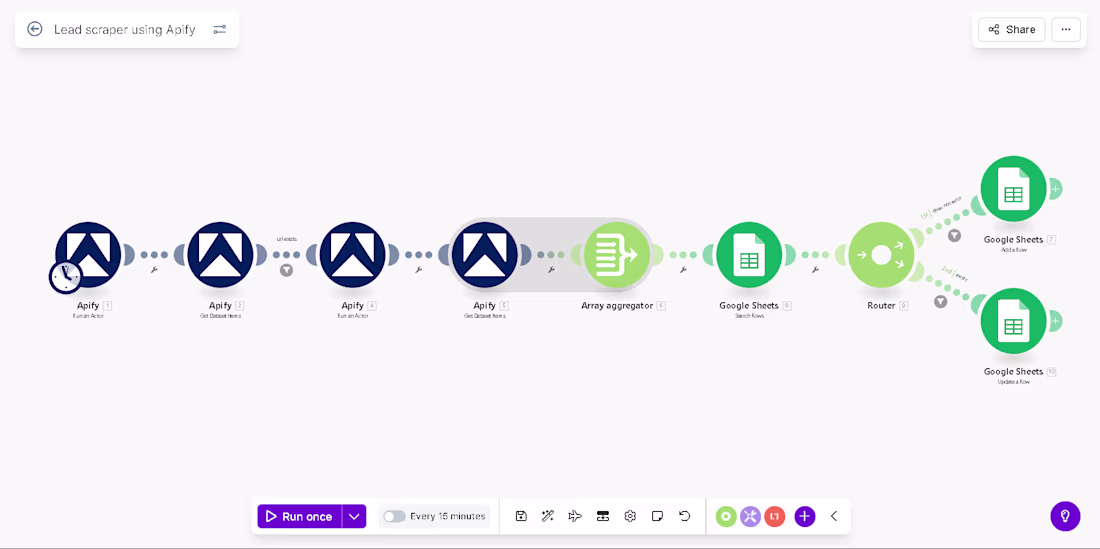Toggle the scheduling switch on
The width and height of the screenshot is (1100, 549).
point(394,516)
